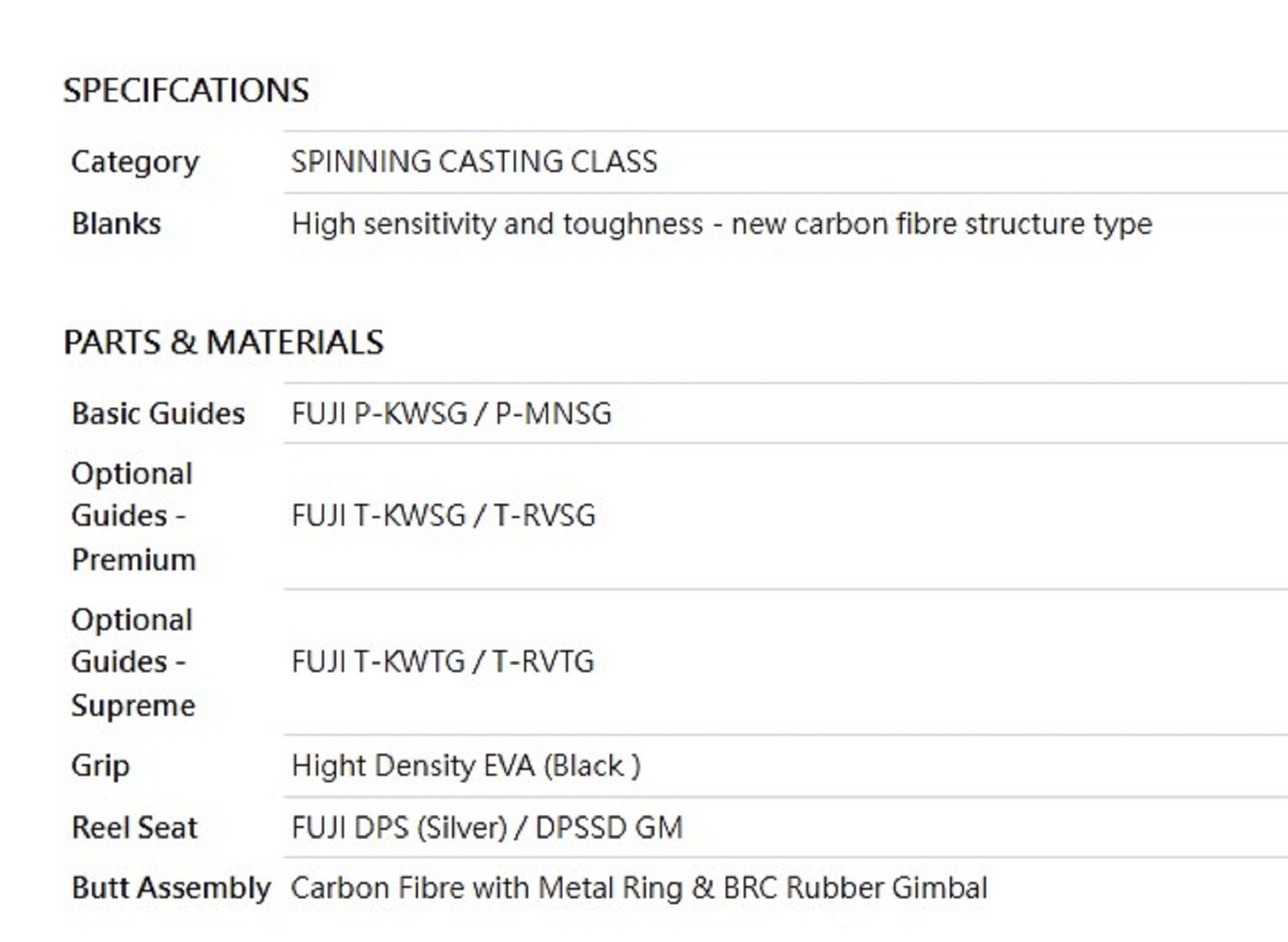Select the Blanks row label
The height and width of the screenshot is (942, 1288).
point(116,224)
